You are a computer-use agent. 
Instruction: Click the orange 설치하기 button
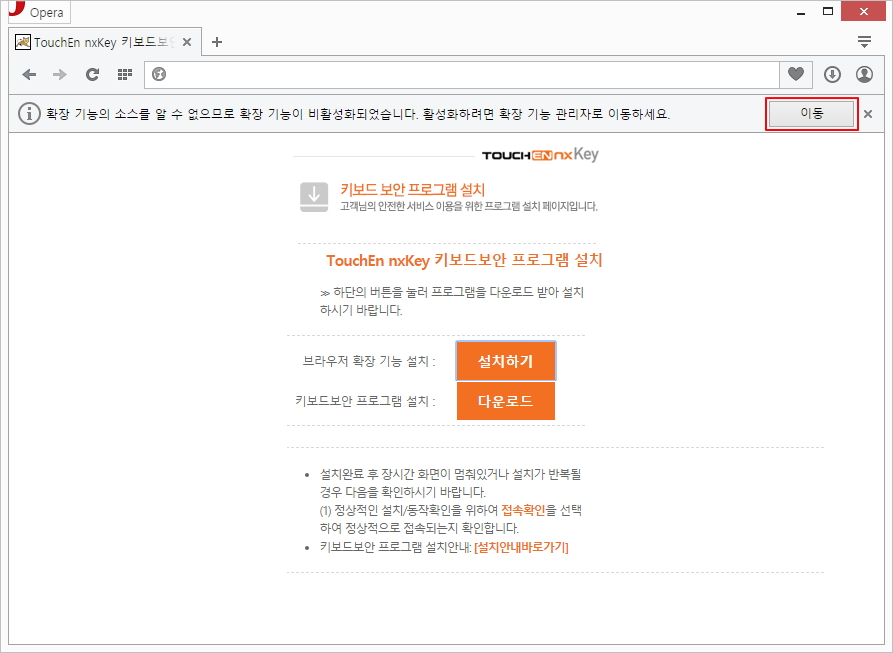coord(506,361)
